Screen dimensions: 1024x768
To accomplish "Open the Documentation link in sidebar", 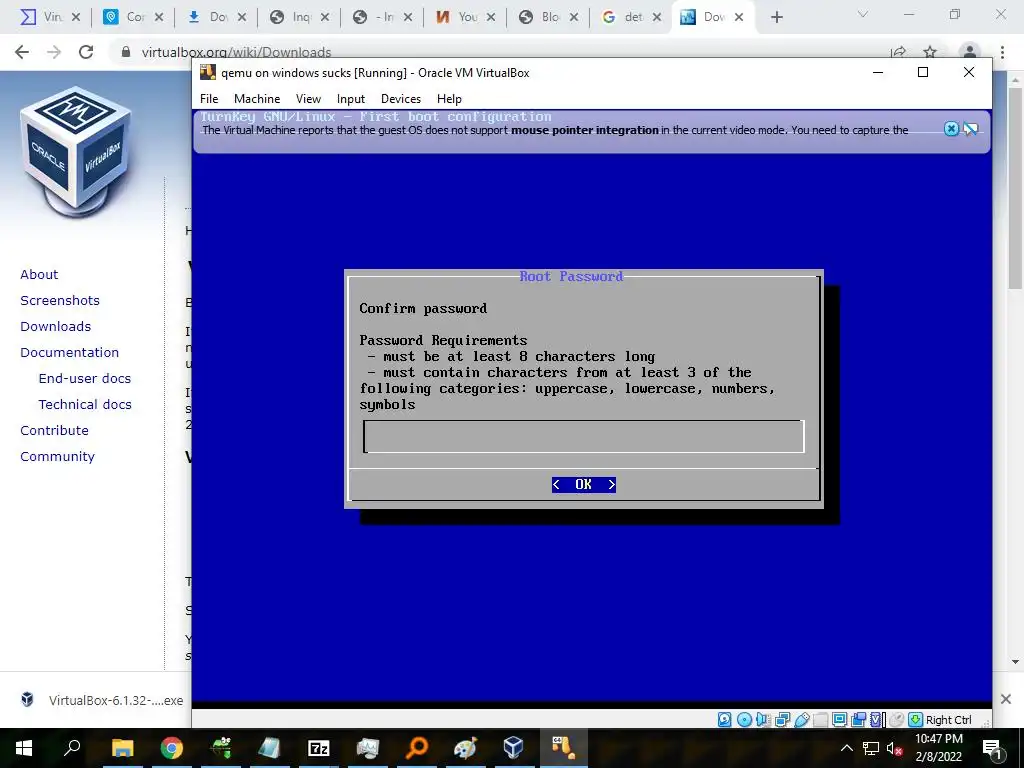I will tap(69, 353).
